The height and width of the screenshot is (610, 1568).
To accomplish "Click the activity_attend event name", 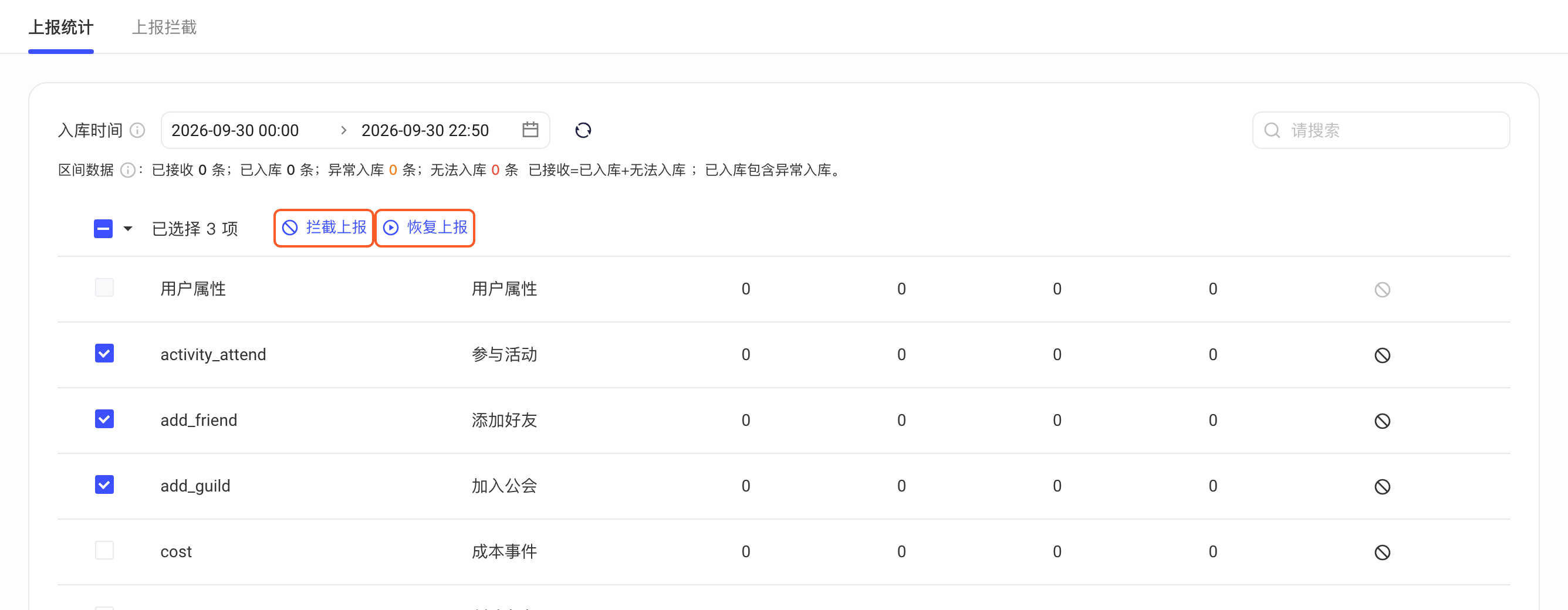I will pos(213,355).
